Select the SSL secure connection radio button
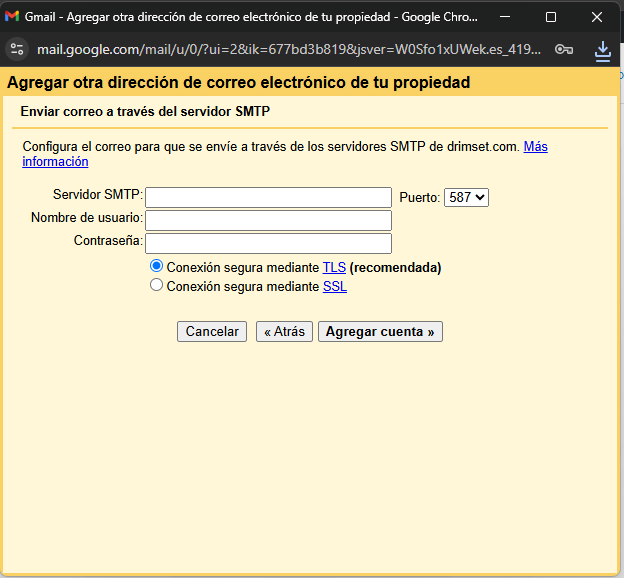Screen dimensions: 624x578 tap(156, 285)
